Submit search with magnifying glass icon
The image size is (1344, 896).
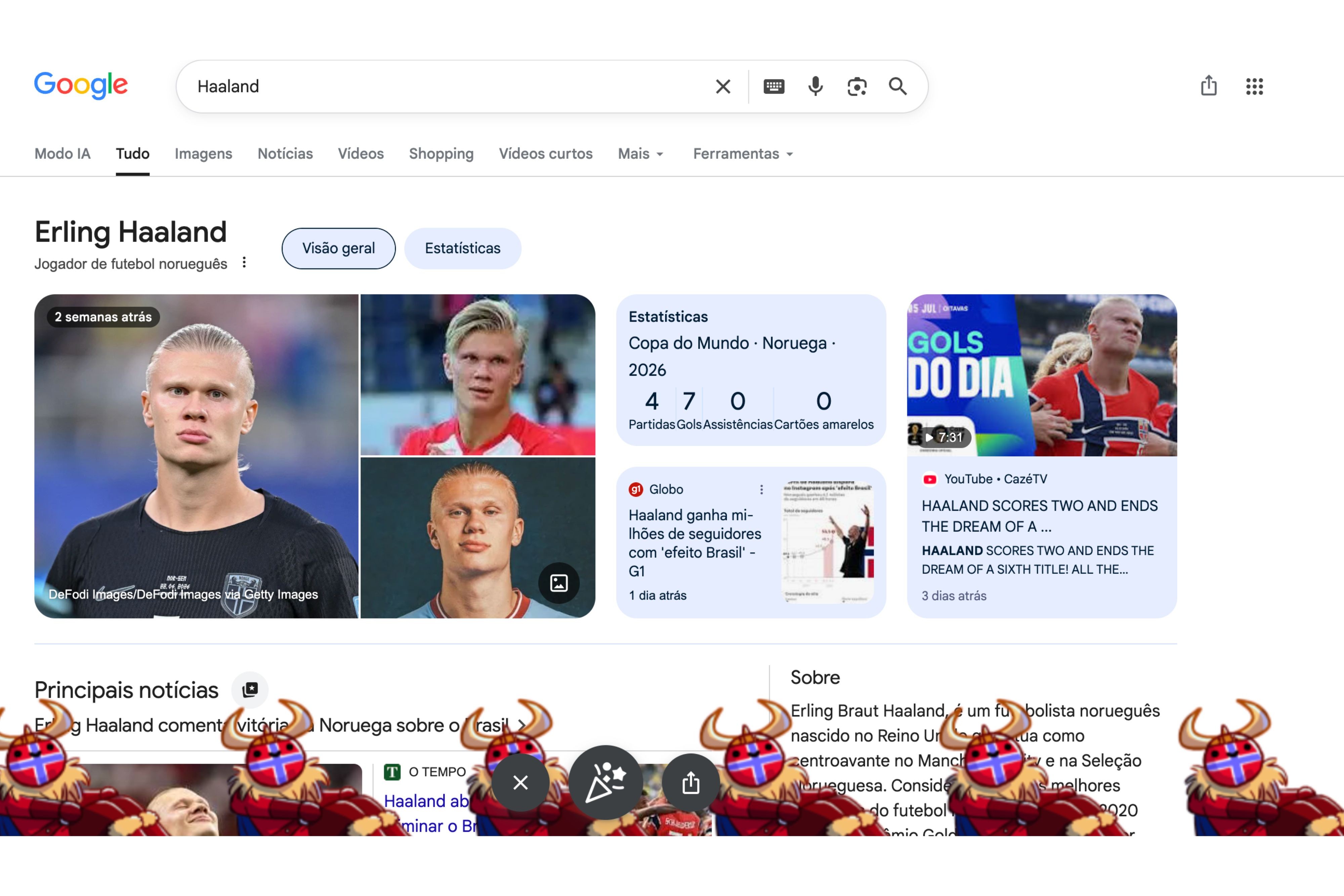point(898,86)
